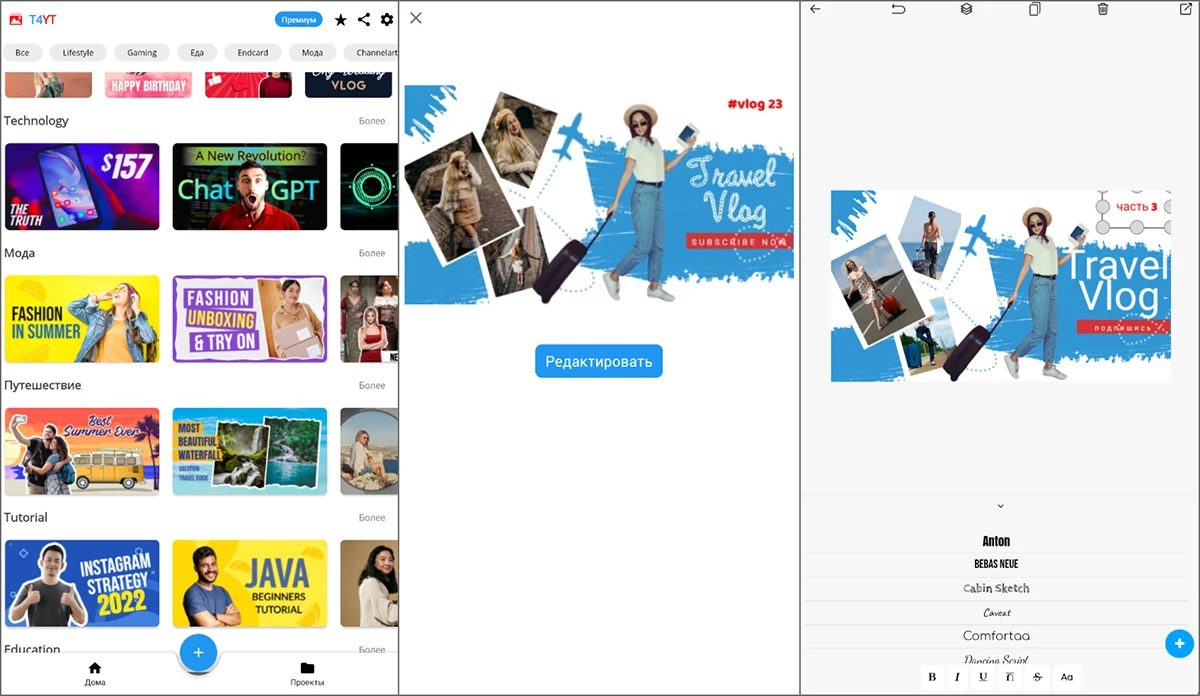Switch to the Проекты tab
1200x696 pixels.
pos(307,674)
